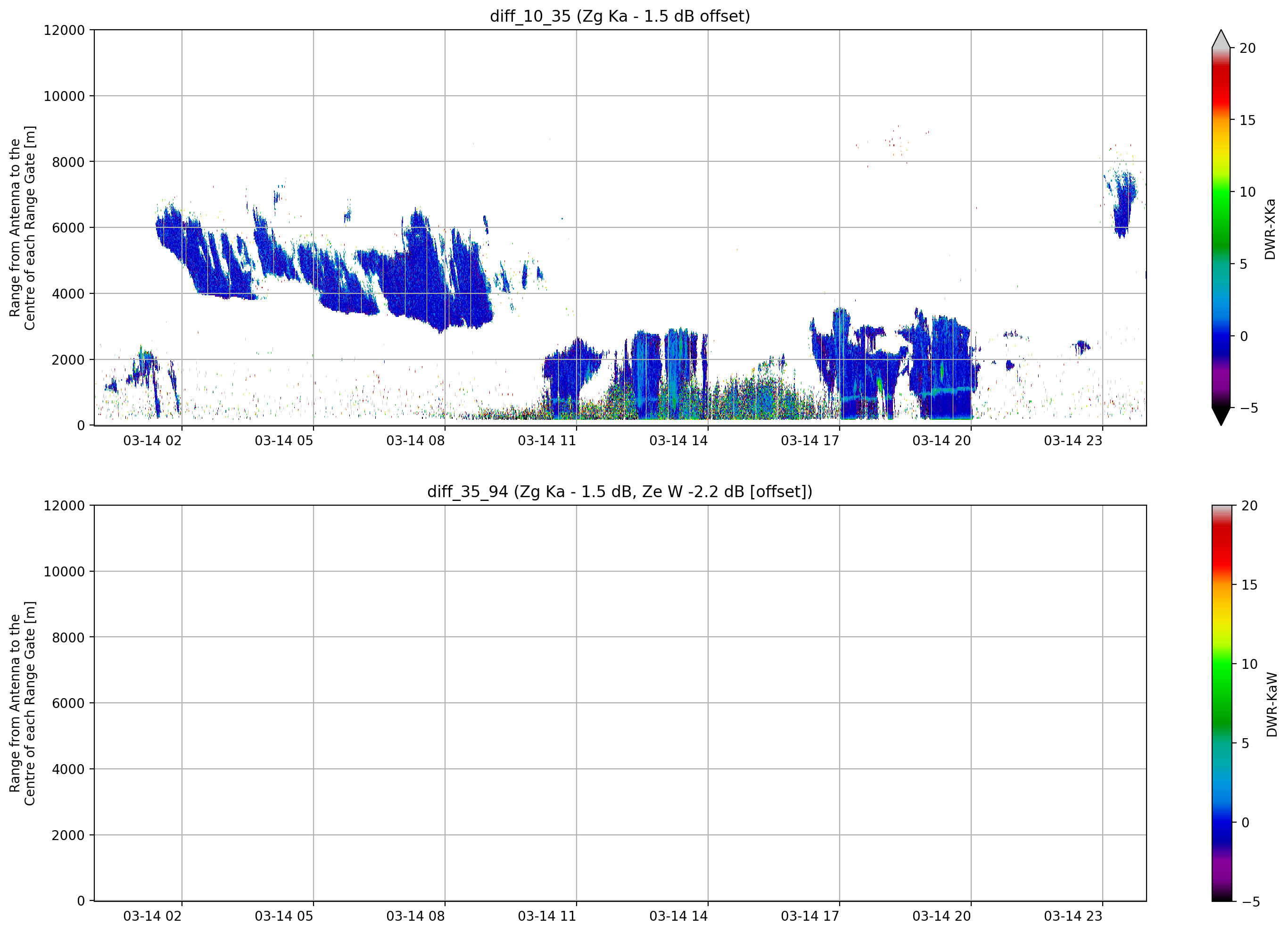Click the 4000 y-tick on diff_35_94 plot
This screenshot has width=1288, height=933.
pyautogui.click(x=68, y=769)
